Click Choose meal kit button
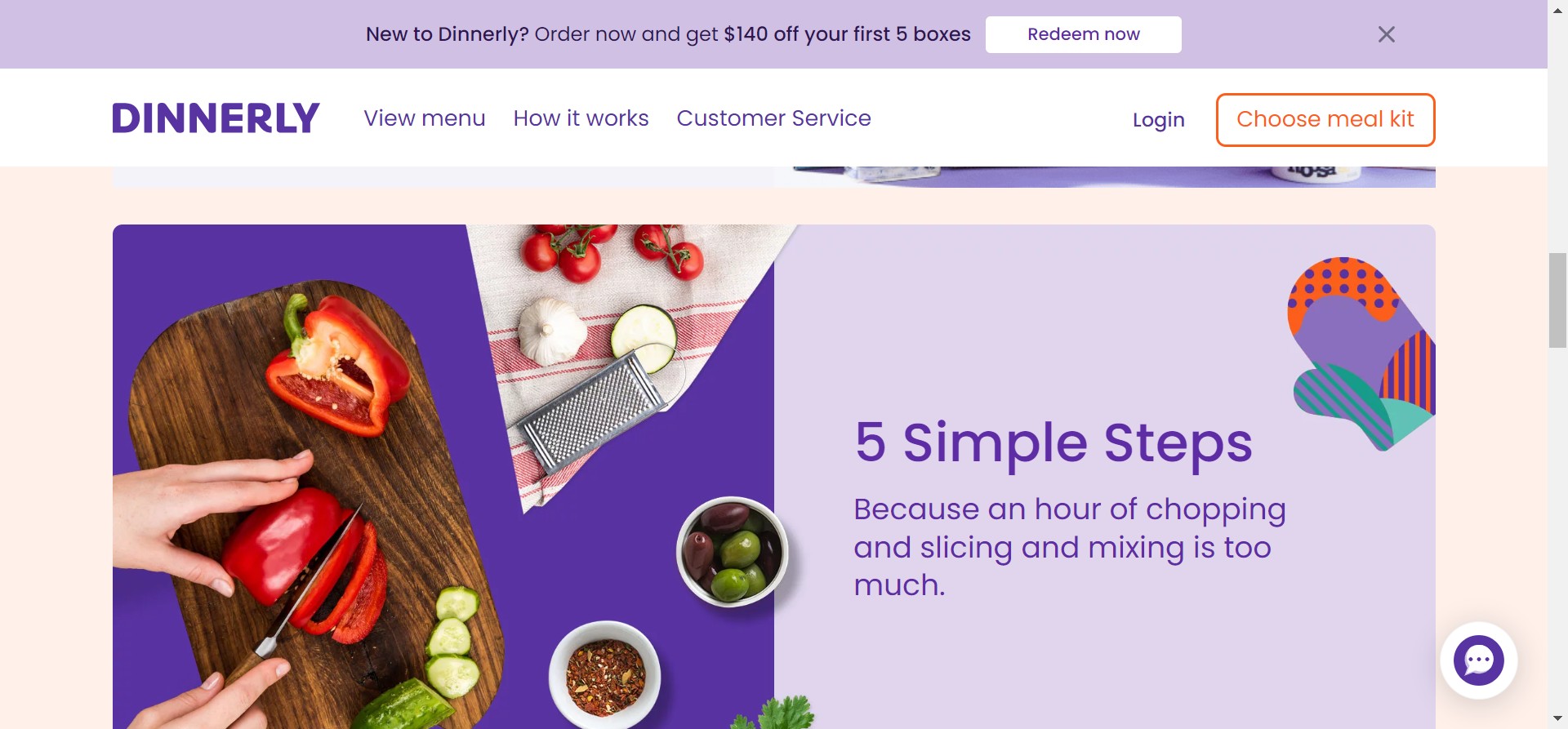Viewport: 1568px width, 729px height. [1325, 119]
